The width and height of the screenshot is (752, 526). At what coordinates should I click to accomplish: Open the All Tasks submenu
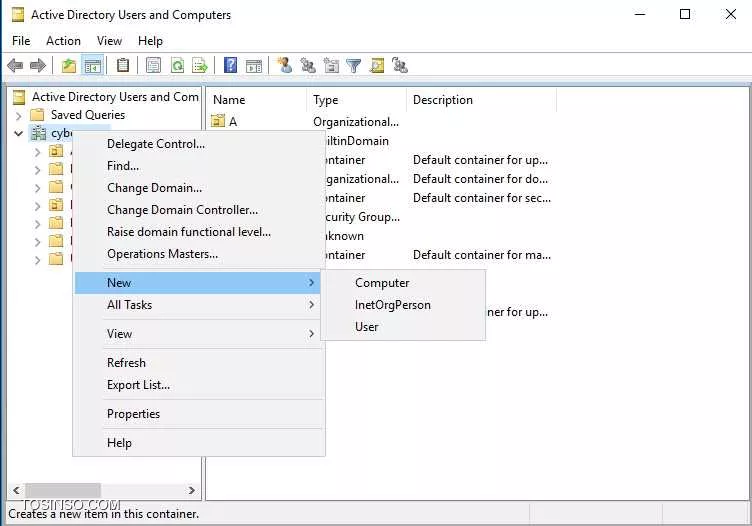point(199,305)
